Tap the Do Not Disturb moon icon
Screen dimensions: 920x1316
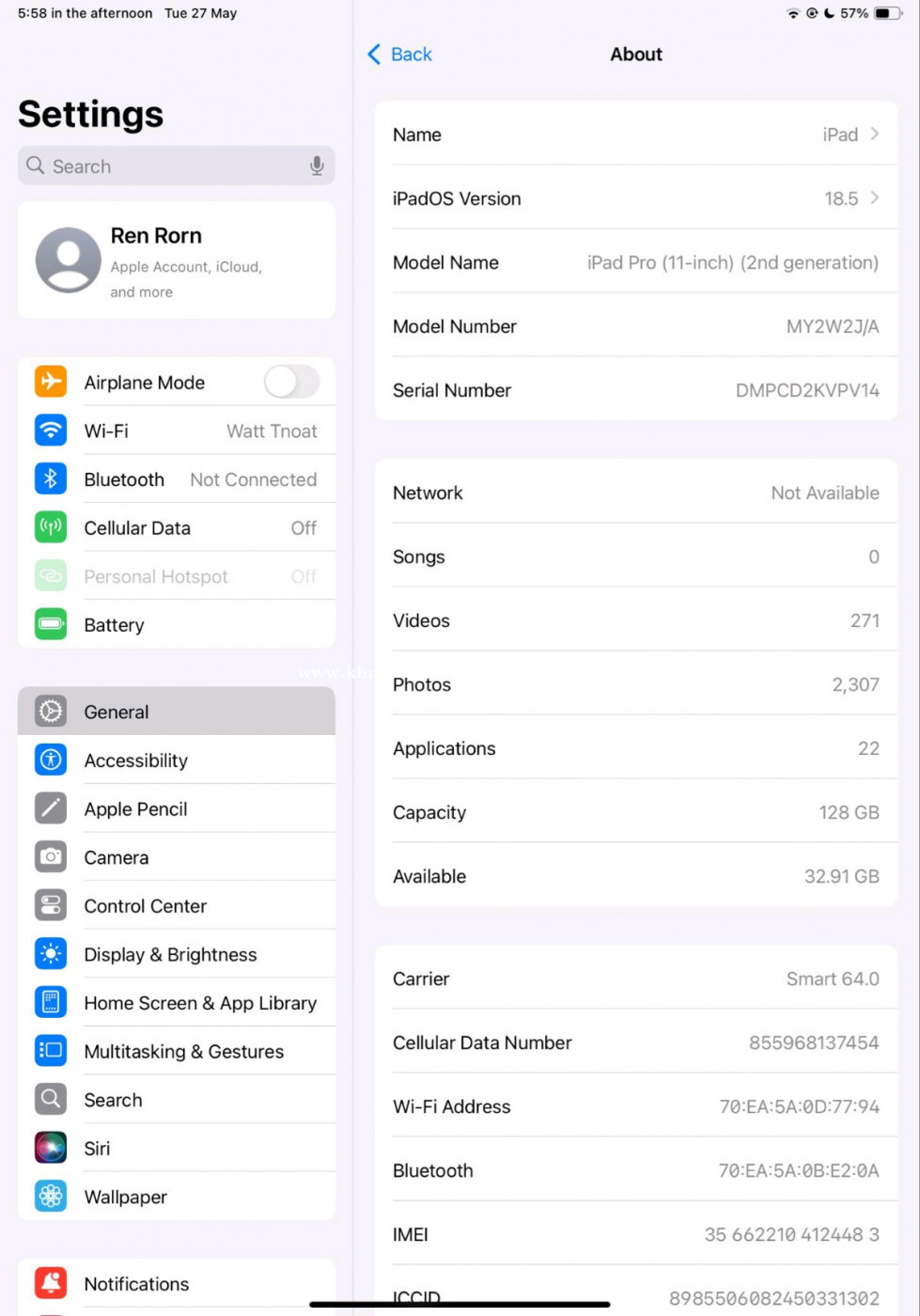pos(829,13)
